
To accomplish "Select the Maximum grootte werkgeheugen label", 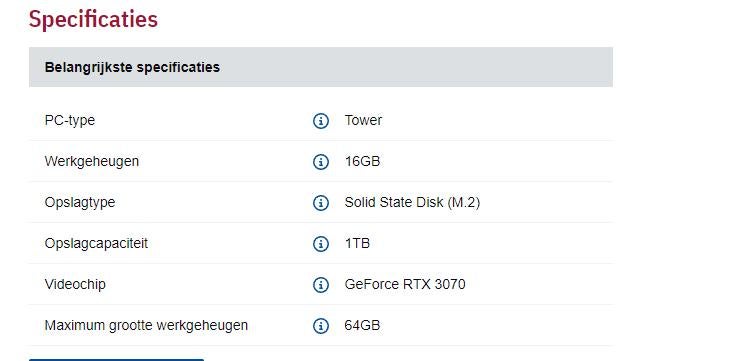I will [x=146, y=325].
